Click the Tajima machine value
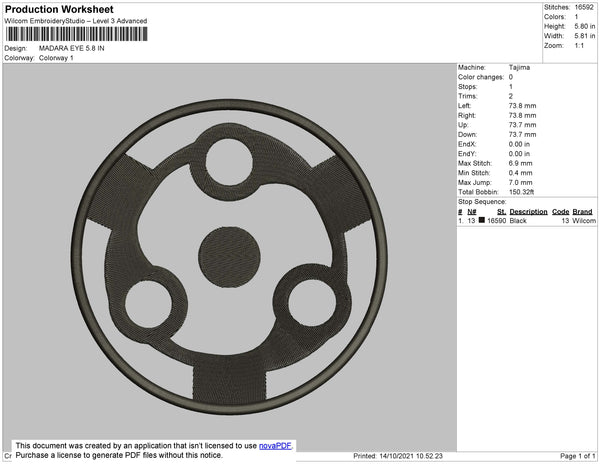Image resolution: width=600 pixels, height=464 pixels. 519,68
